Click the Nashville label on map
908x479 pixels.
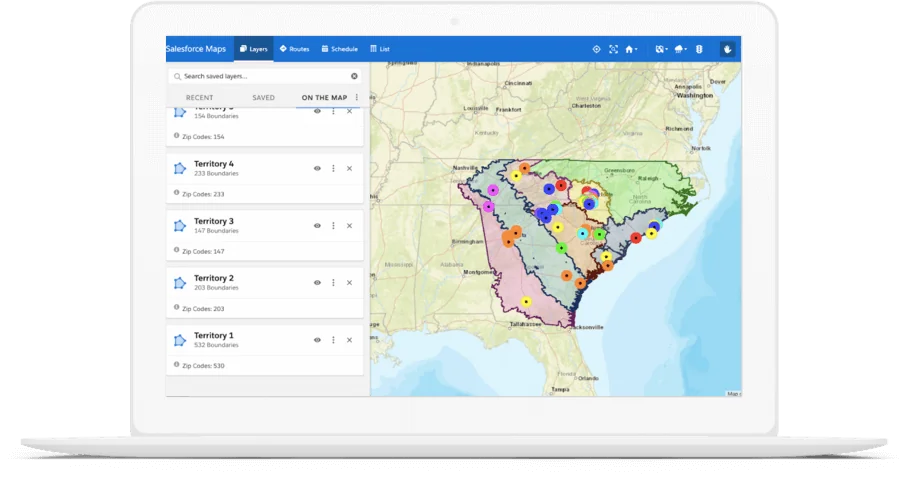click(x=465, y=168)
